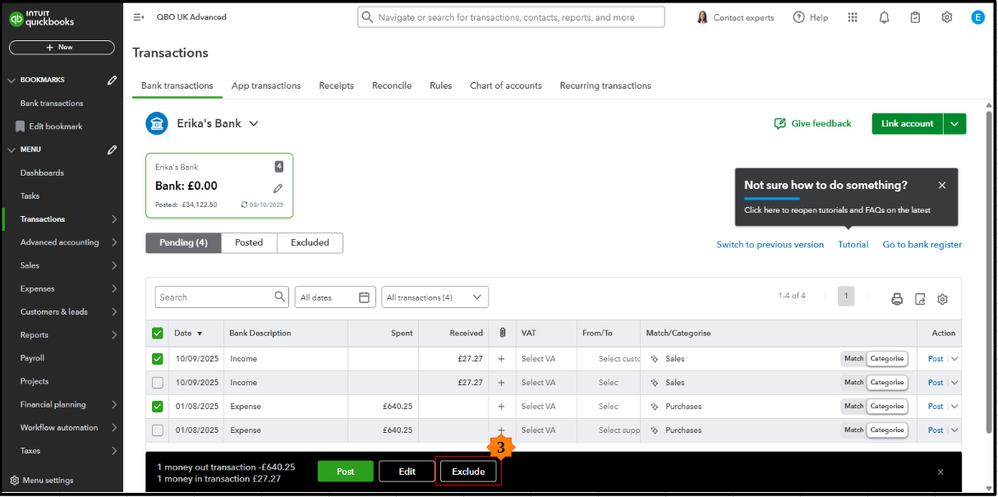
Task: Toggle the select-all checkbox in table header
Action: click(157, 333)
